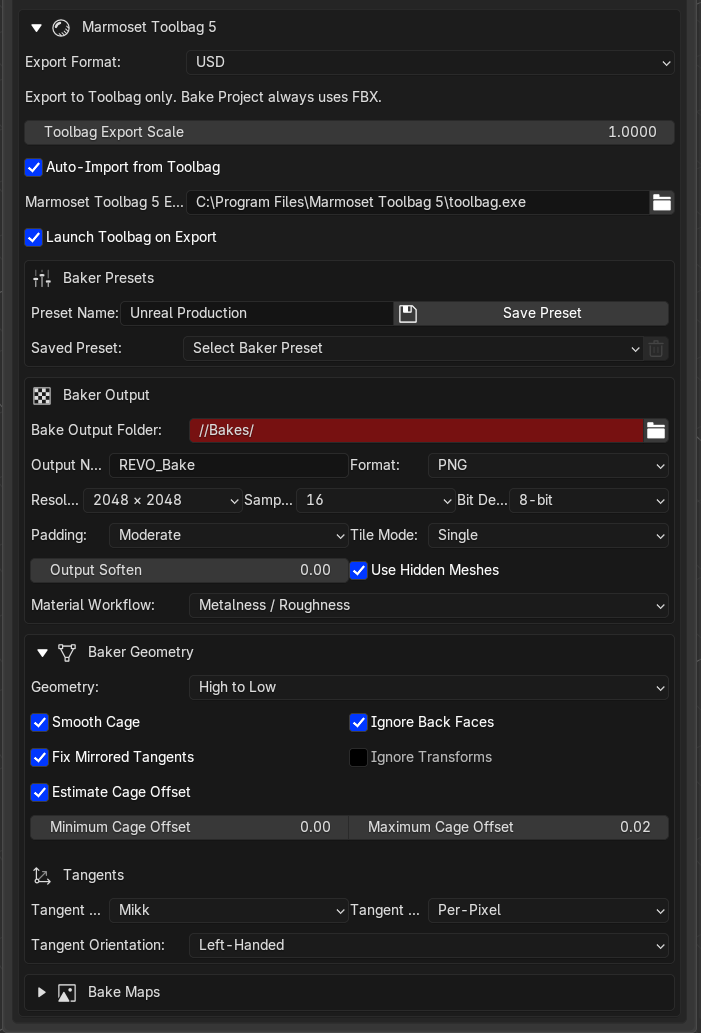Click the Bake Maps image icon
Image resolution: width=701 pixels, height=1033 pixels.
tap(67, 993)
